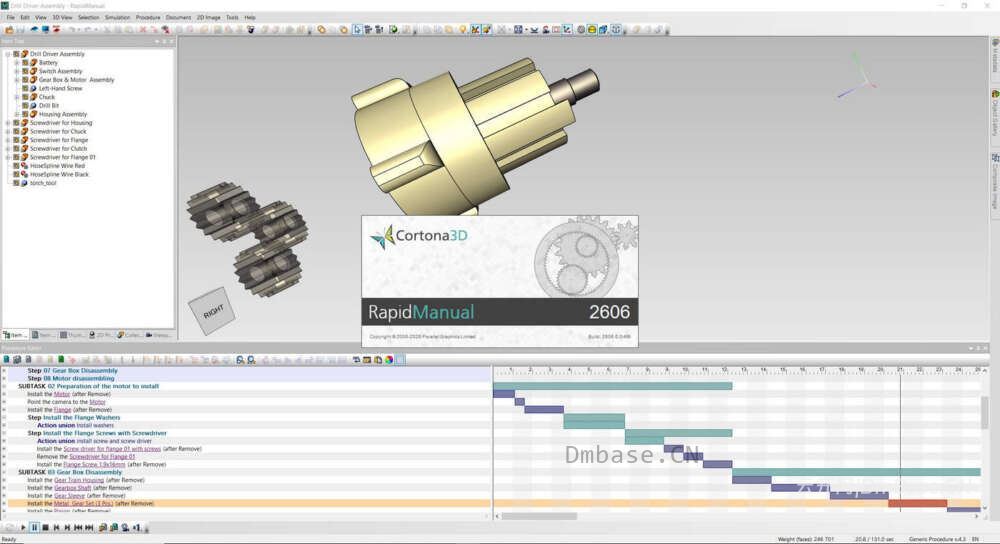
Task: Click the torch_tool part icon in the tree
Action: pos(24,182)
